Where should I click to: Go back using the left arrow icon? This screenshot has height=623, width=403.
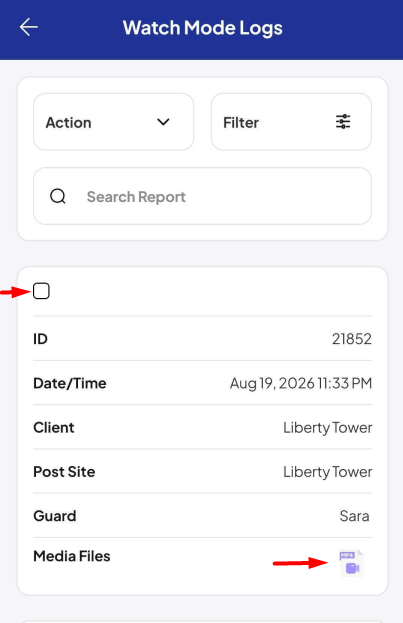pyautogui.click(x=29, y=27)
